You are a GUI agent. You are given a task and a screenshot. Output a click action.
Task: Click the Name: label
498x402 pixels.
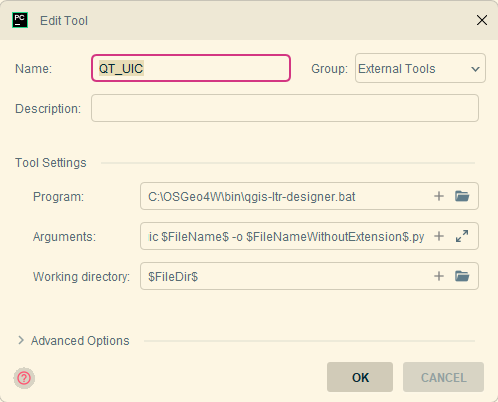(x=33, y=69)
